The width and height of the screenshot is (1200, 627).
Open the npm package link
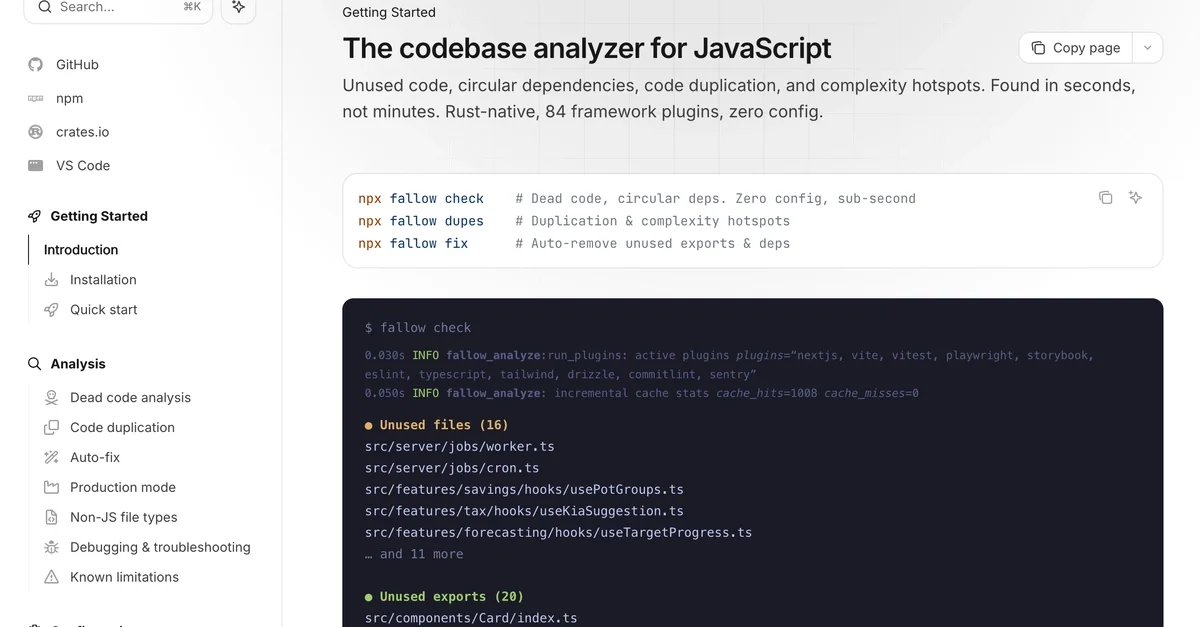point(69,99)
